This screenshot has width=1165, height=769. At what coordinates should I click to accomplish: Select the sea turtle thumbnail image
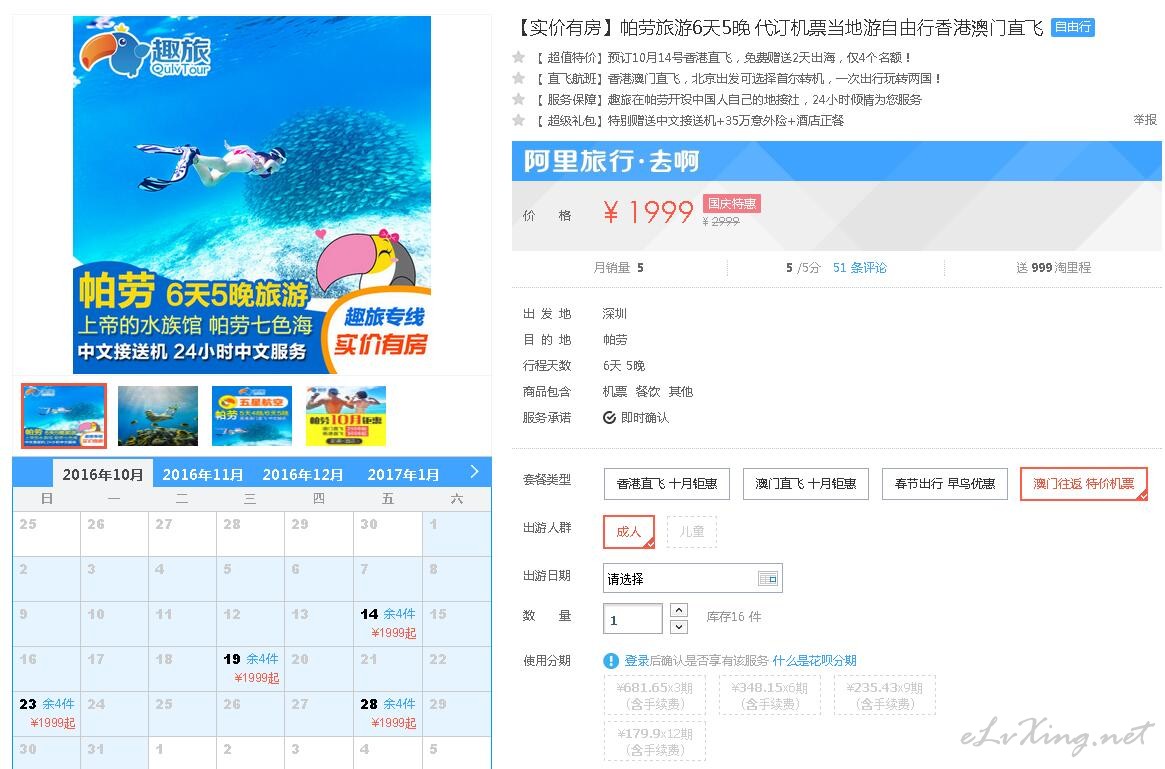pyautogui.click(x=158, y=416)
